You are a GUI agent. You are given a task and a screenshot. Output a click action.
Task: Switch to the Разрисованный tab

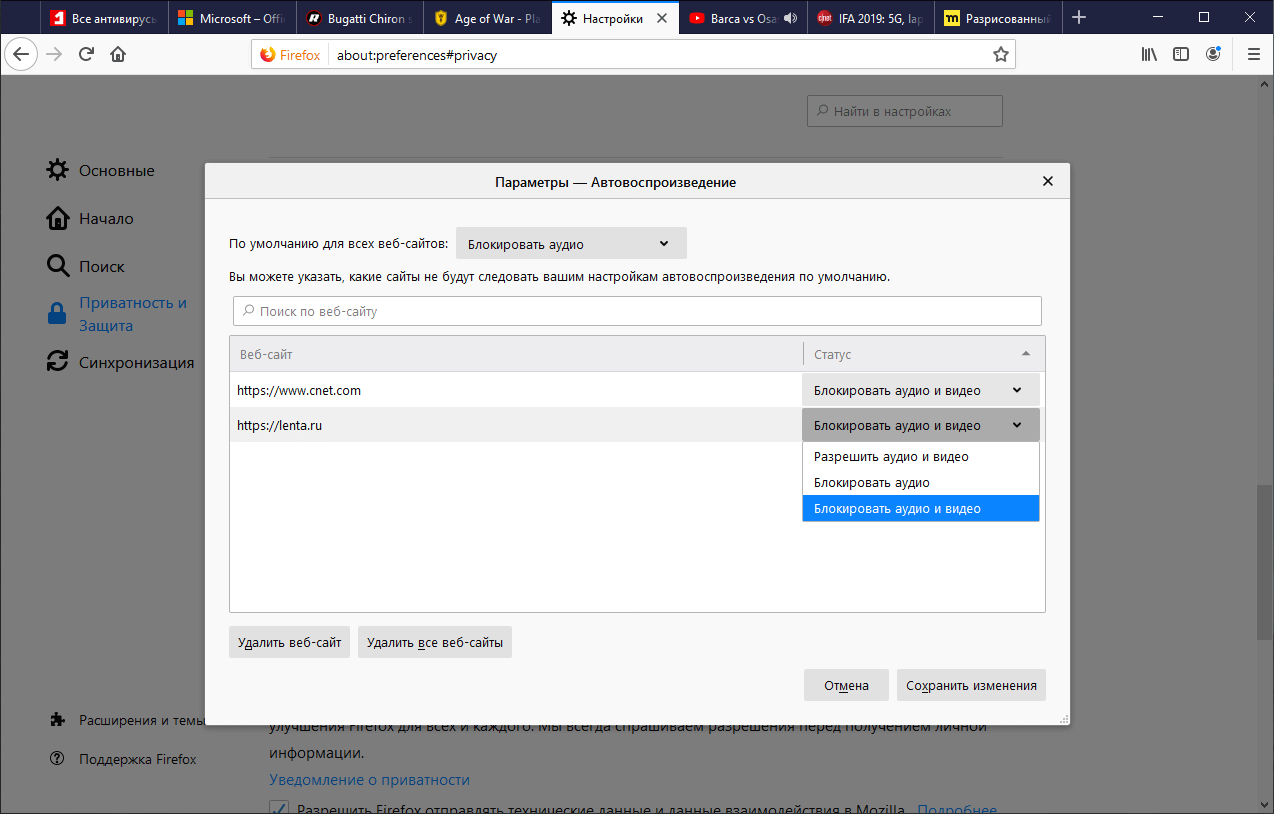(x=997, y=18)
